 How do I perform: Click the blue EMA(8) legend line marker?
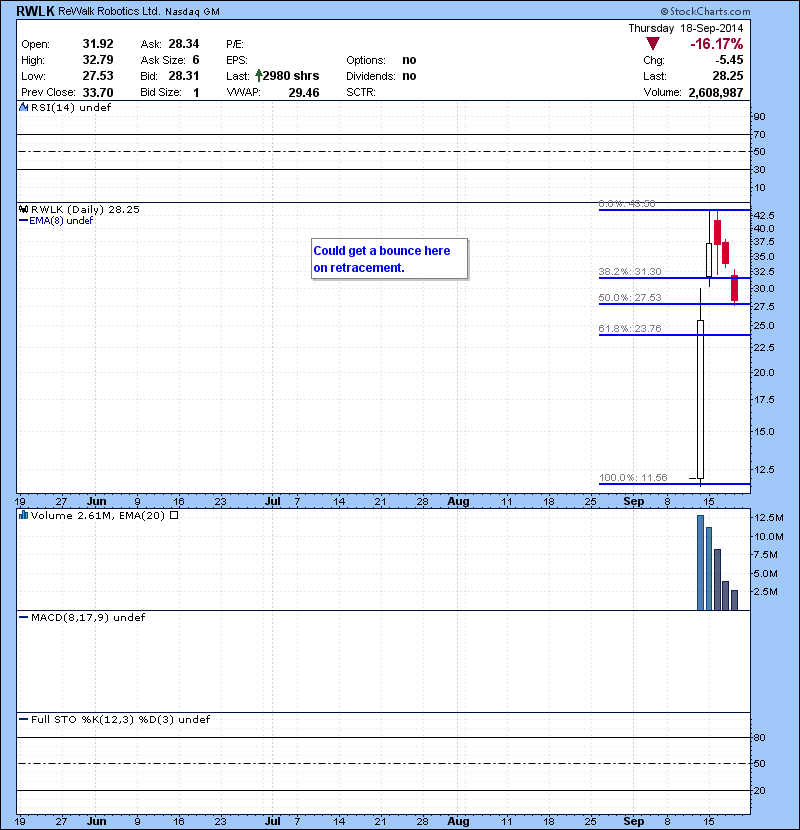pos(25,221)
